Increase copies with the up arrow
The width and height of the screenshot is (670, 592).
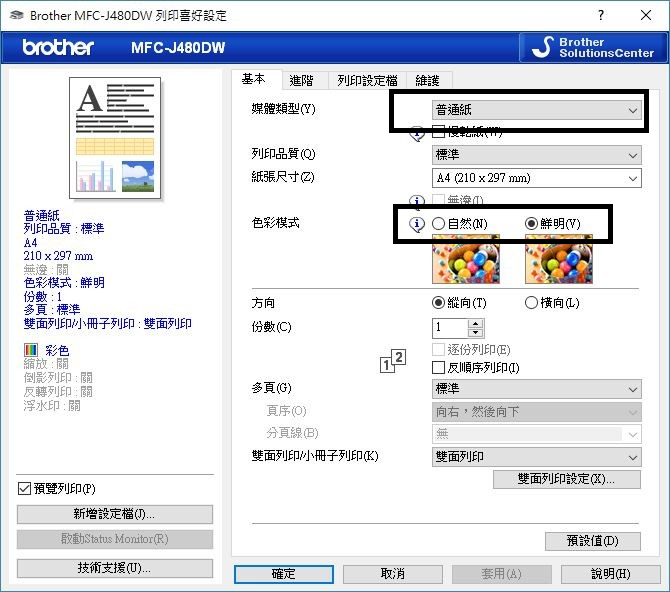(476, 324)
